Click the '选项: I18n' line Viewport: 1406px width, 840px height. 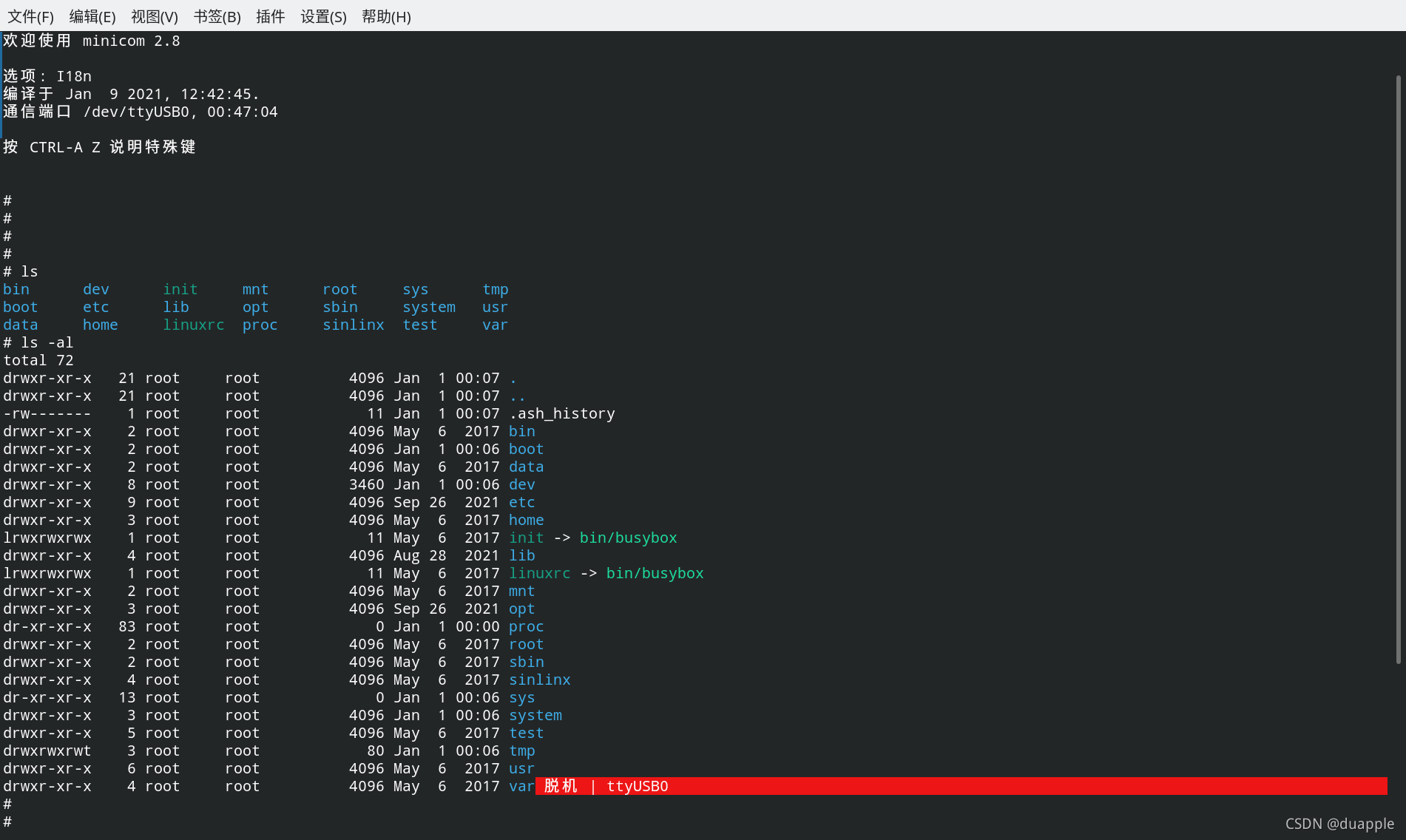coord(47,76)
